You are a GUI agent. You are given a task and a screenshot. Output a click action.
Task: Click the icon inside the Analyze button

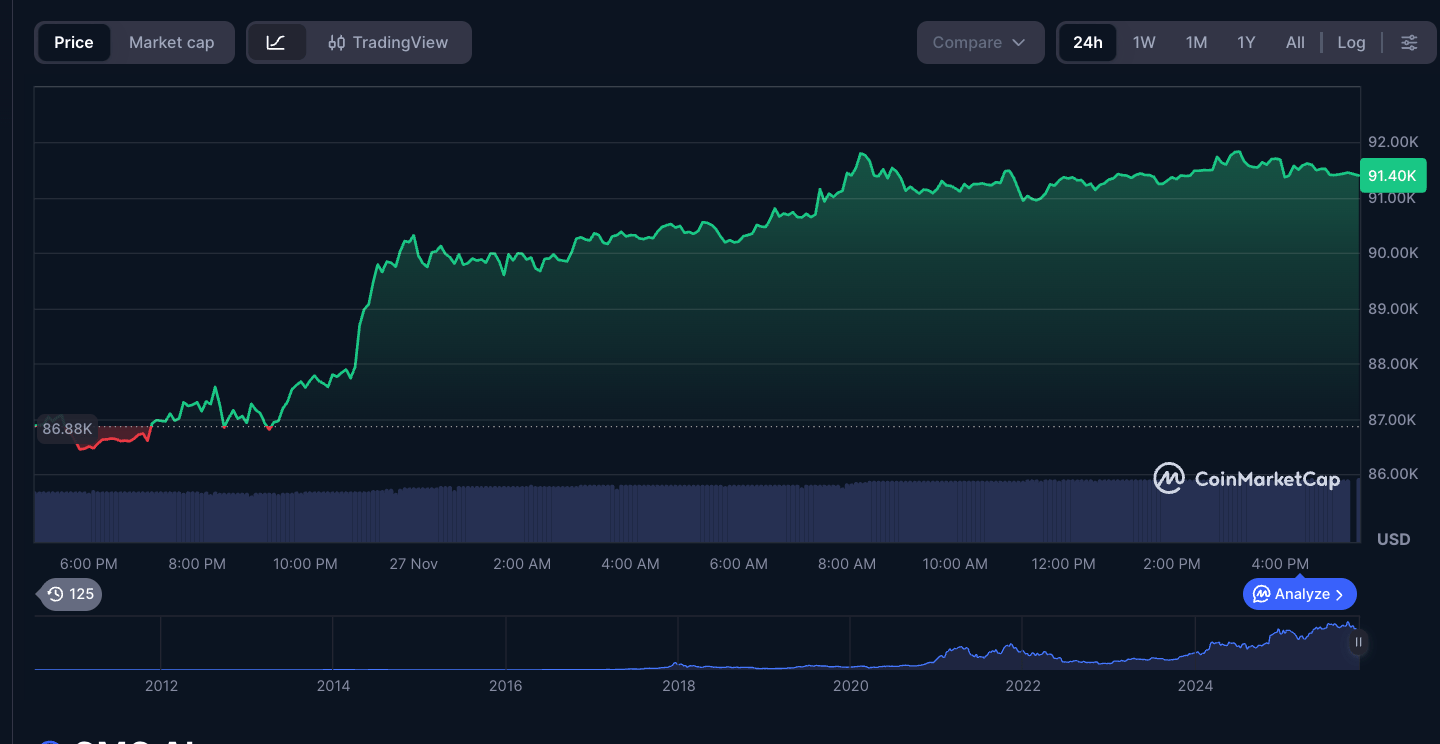(x=1262, y=594)
